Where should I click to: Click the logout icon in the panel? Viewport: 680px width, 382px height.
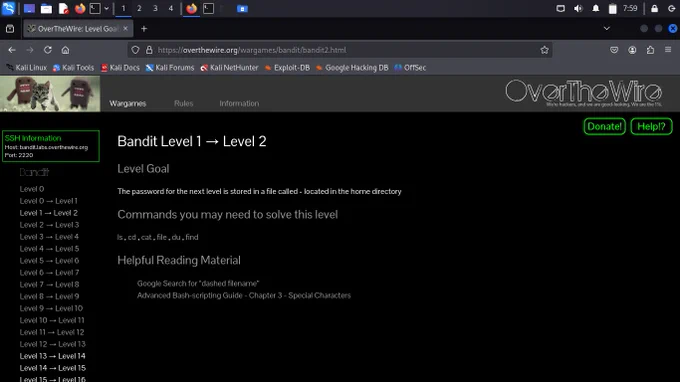[671, 9]
